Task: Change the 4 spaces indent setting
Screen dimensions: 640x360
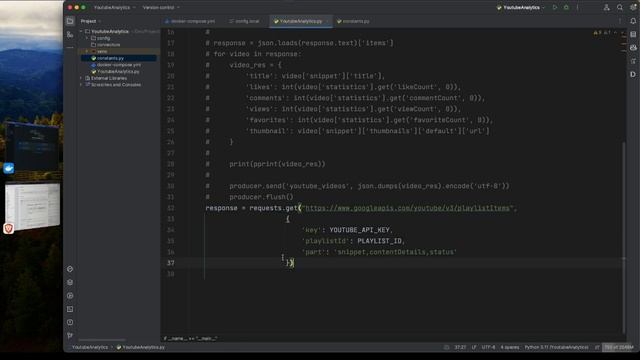Action: pos(510,347)
